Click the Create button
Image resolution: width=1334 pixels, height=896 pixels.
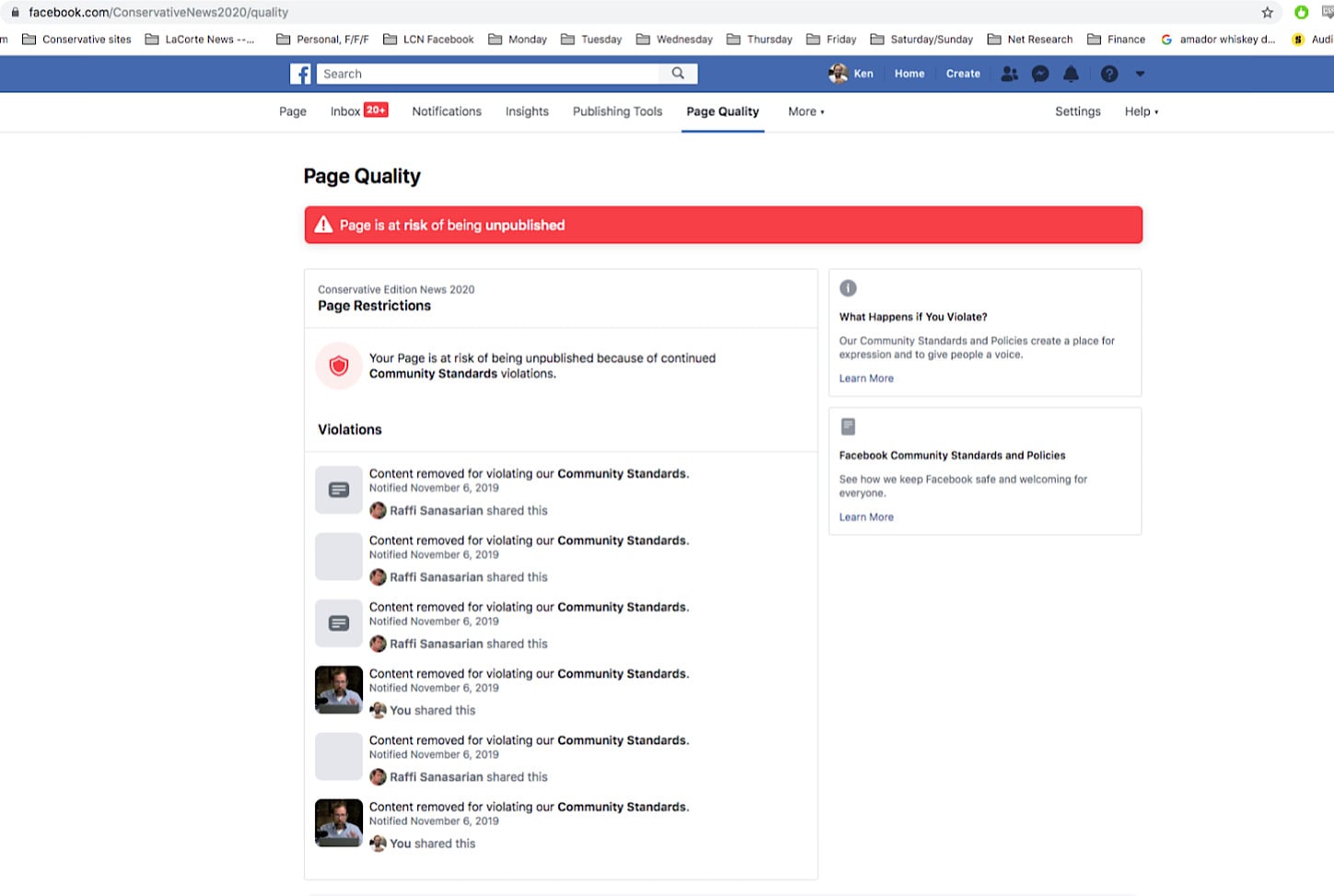point(963,74)
